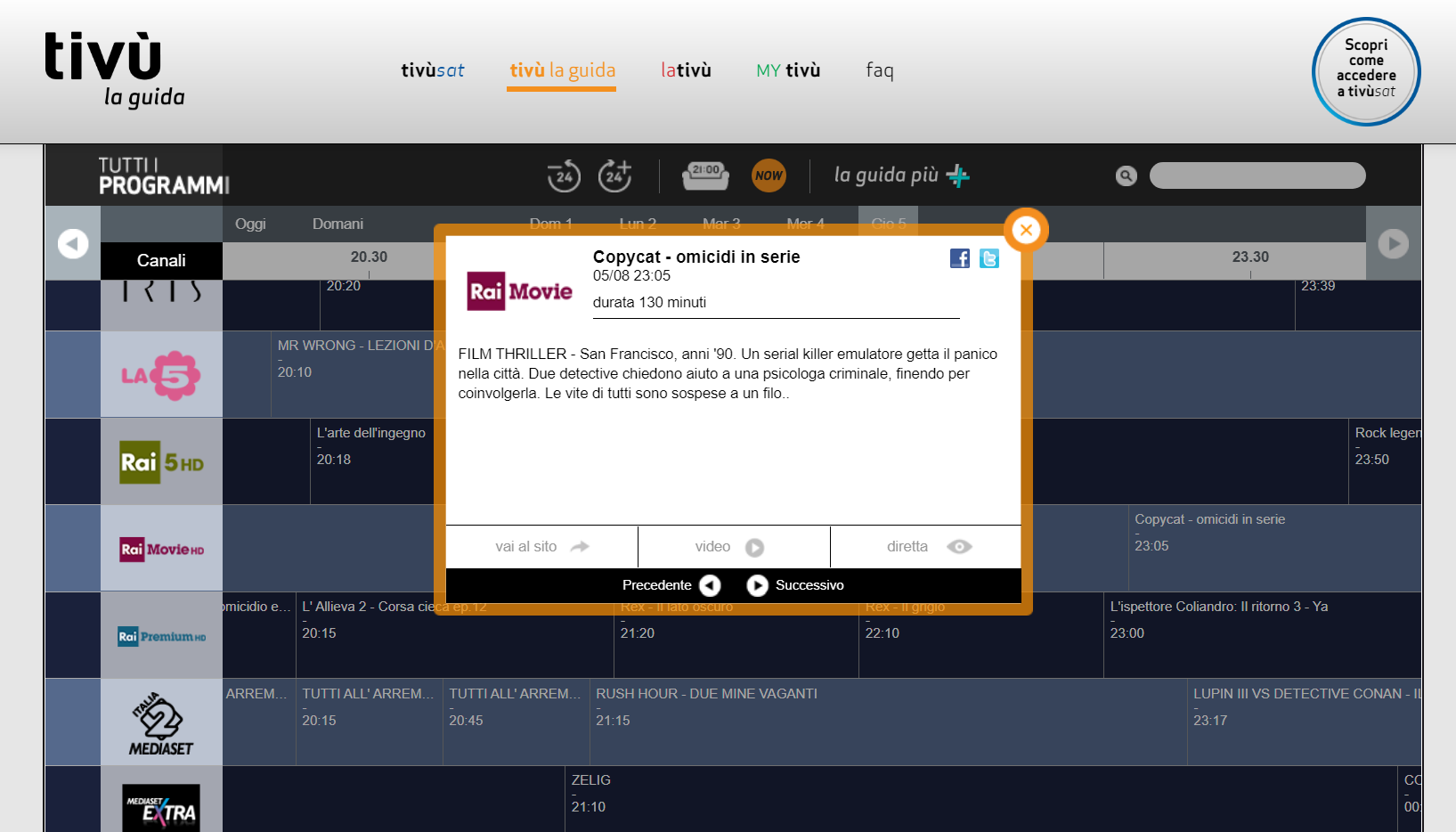The height and width of the screenshot is (832, 1456).
Task: Click the Rai Premium HD channel logo
Action: click(x=161, y=636)
